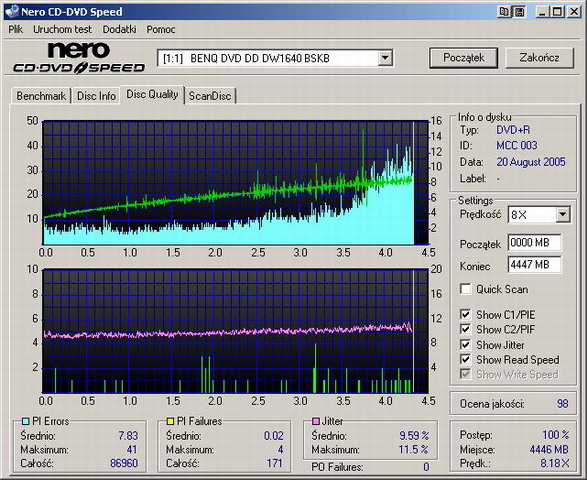Uncheck Show C1/PIE option

[465, 314]
